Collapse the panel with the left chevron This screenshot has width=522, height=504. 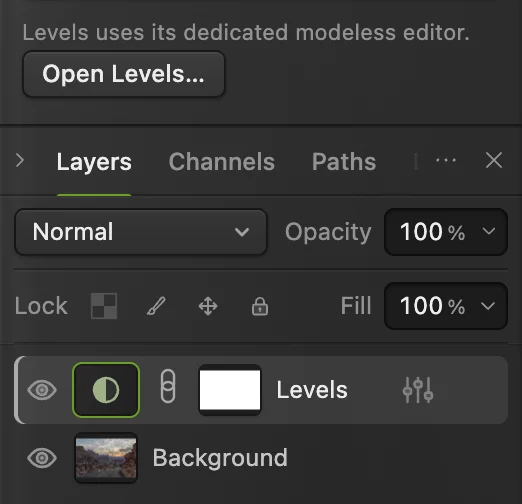click(20, 160)
